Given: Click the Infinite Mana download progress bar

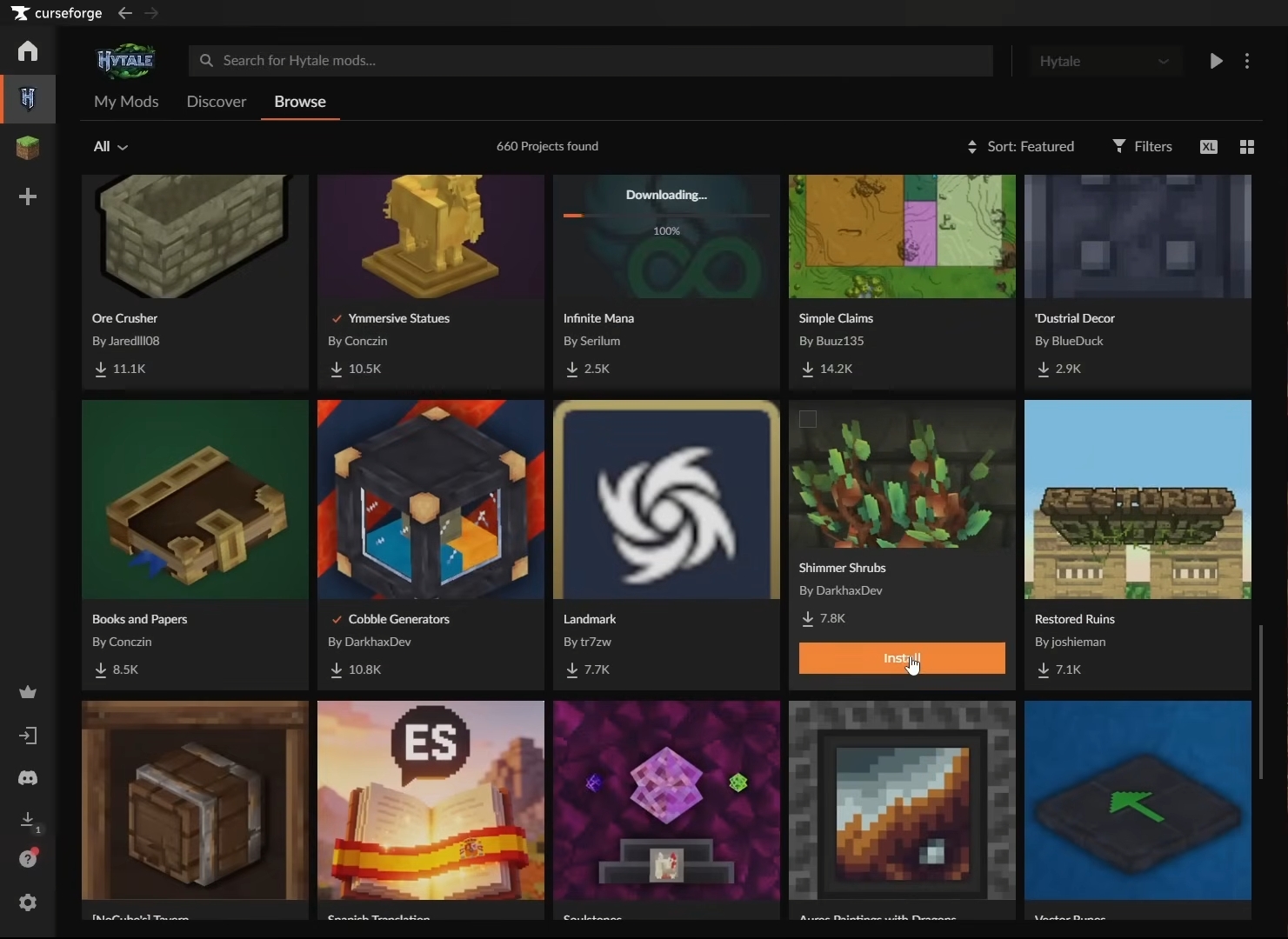Looking at the screenshot, I should point(666,215).
